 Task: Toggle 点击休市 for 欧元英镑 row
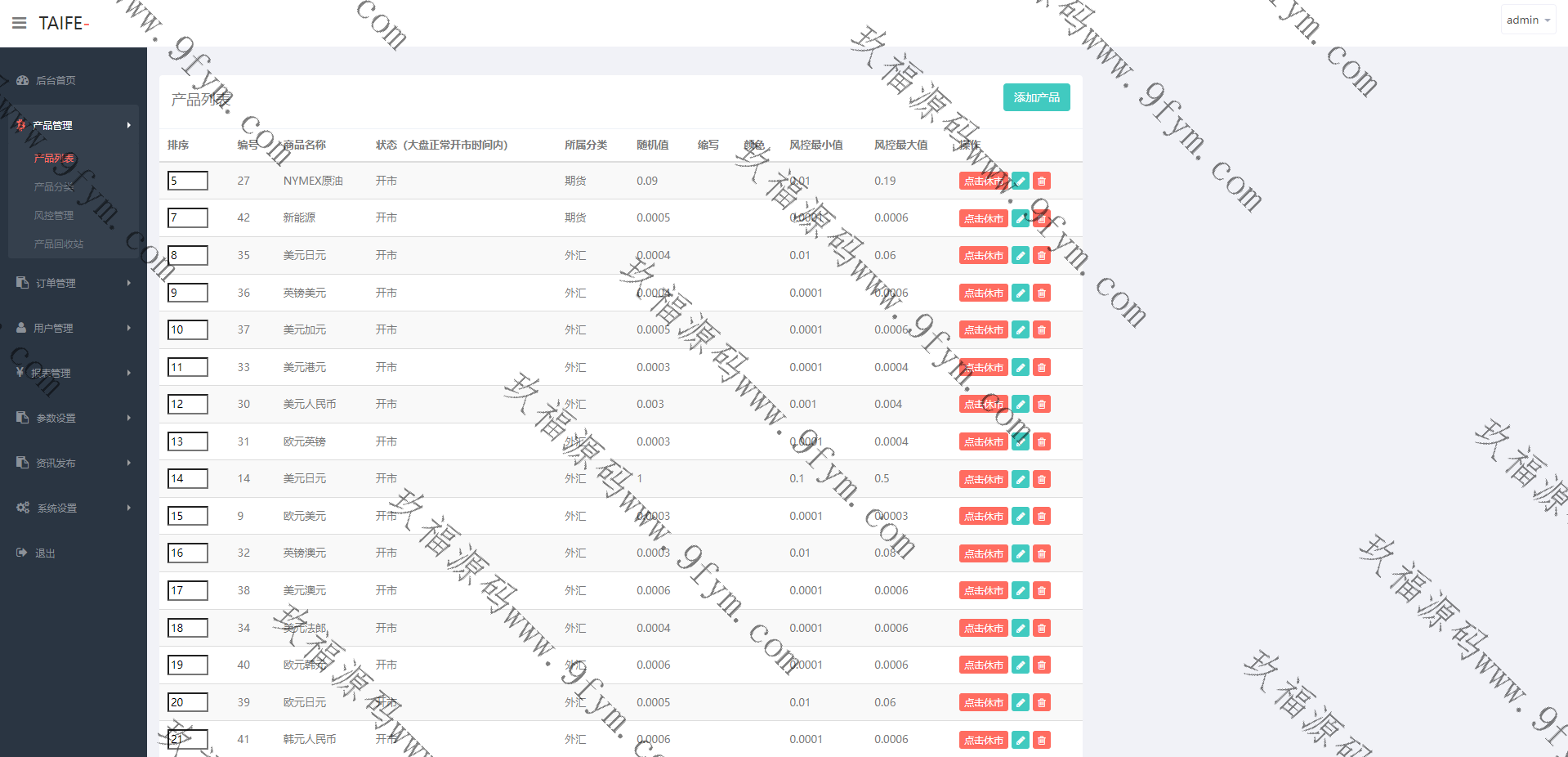[983, 442]
